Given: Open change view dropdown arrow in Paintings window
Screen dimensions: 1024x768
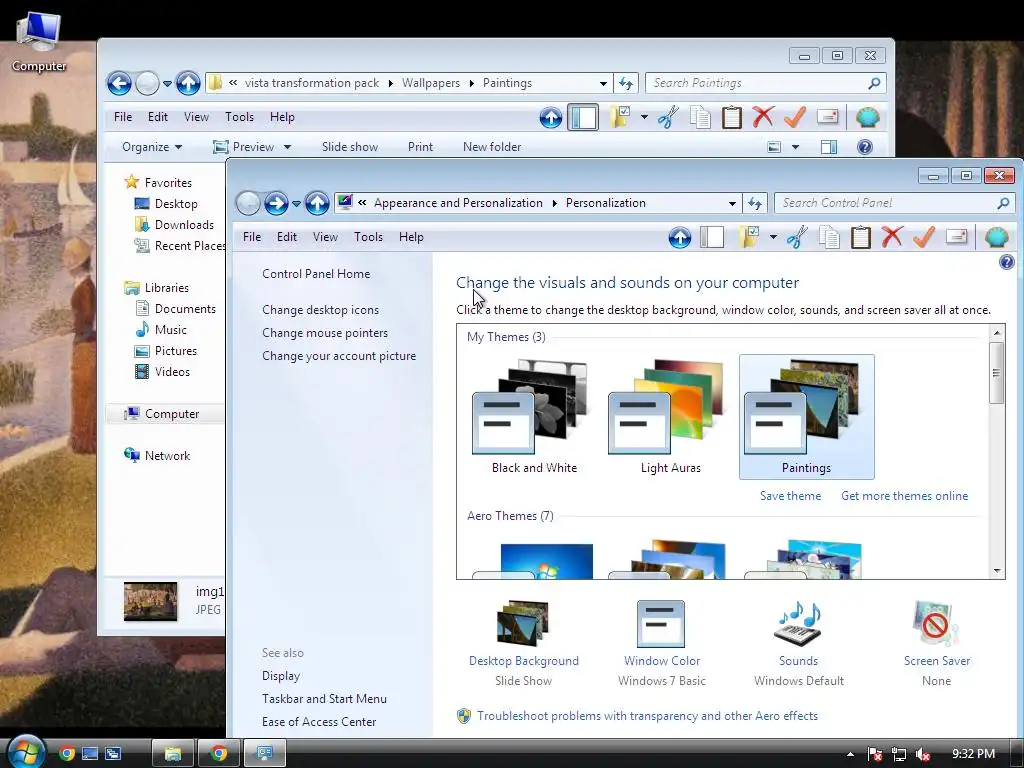Looking at the screenshot, I should tap(795, 147).
